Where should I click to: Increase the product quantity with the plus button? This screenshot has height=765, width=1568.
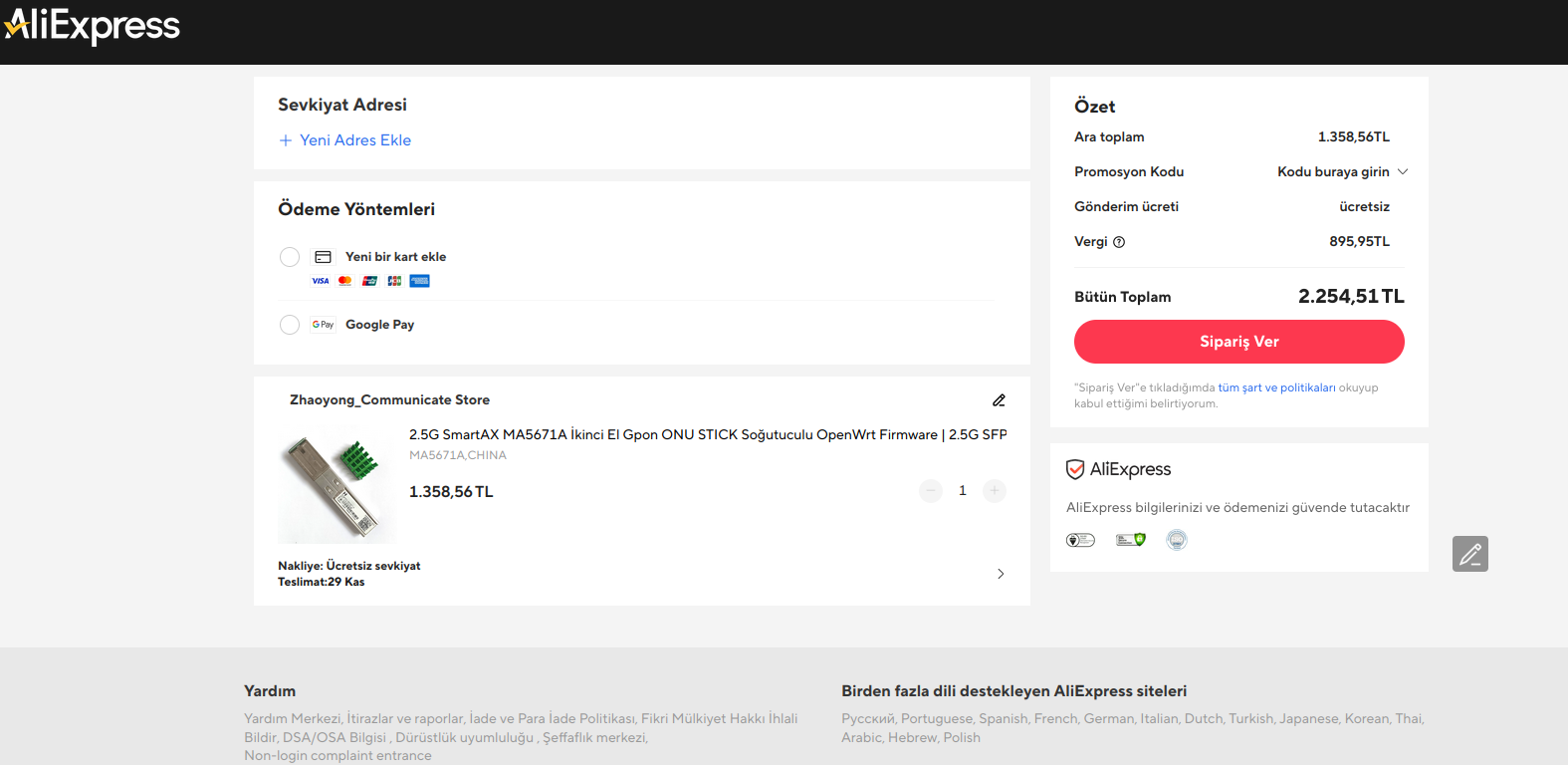(995, 491)
